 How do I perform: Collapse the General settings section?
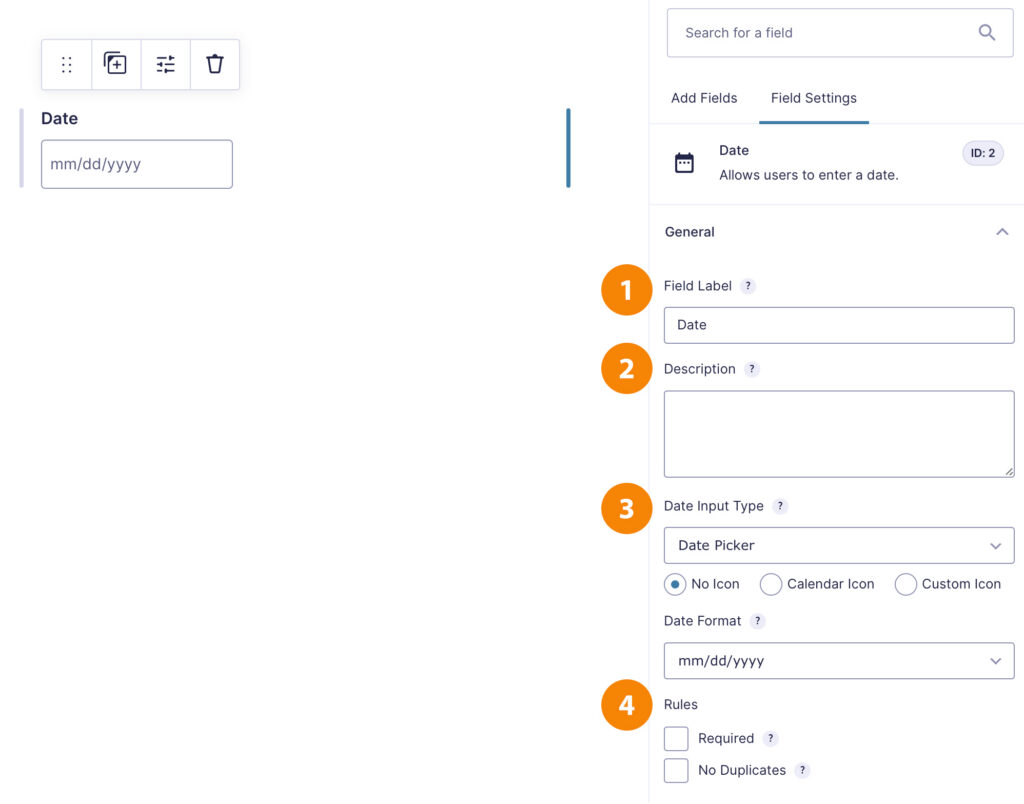point(1002,232)
